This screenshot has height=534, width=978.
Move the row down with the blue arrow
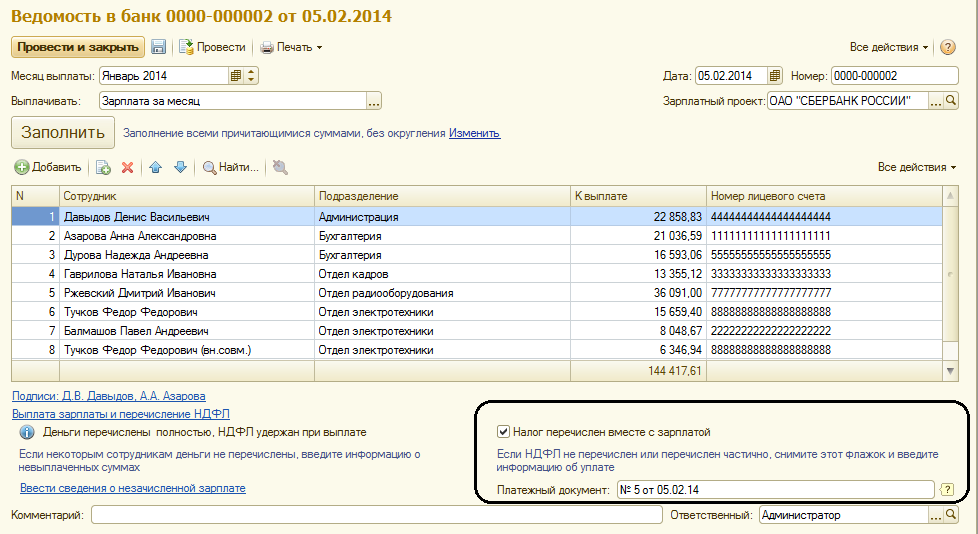click(x=180, y=167)
